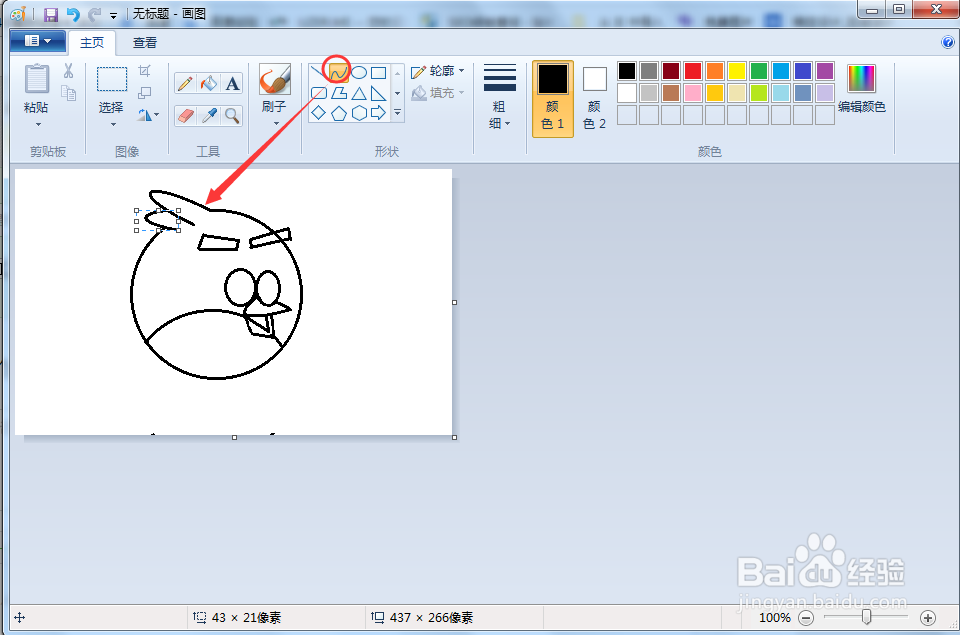Viewport: 960px width, 635px height.
Task: Click the zoom slider handle
Action: click(x=866, y=617)
